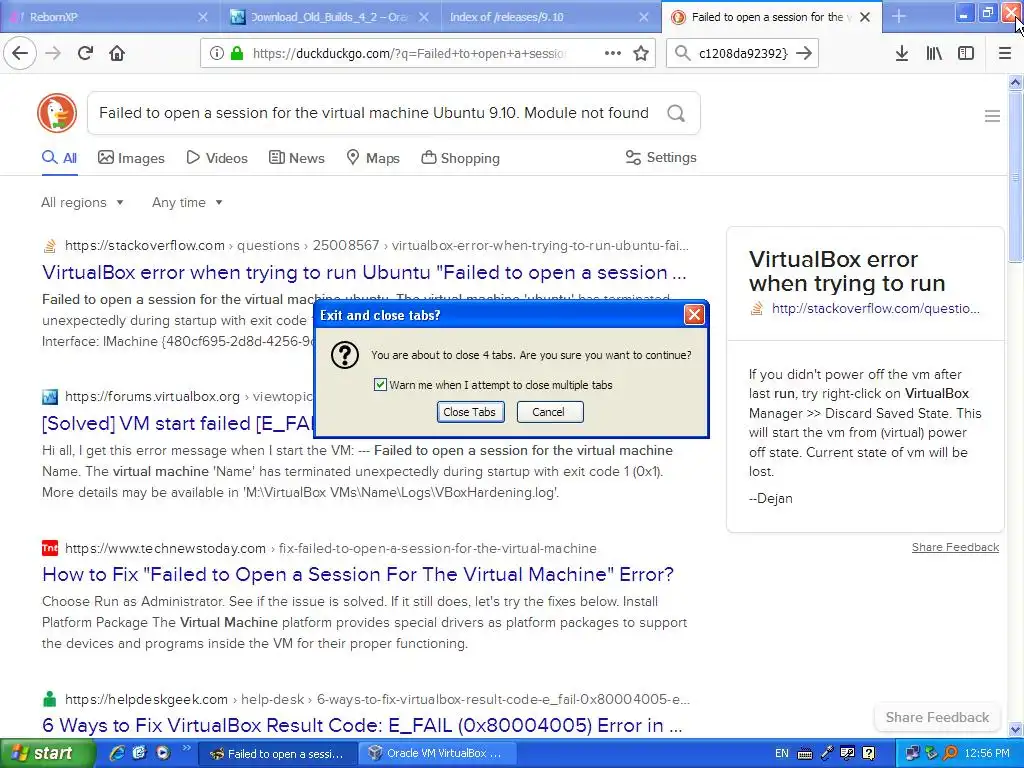Click the forward navigation arrow
Image resolution: width=1024 pixels, height=768 pixels.
click(53, 53)
